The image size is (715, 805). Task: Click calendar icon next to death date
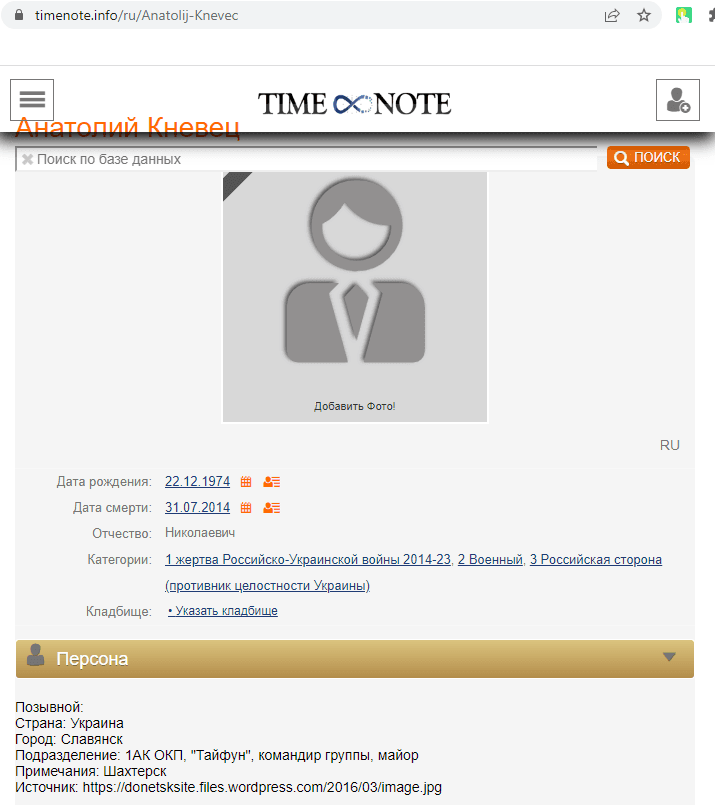pyautogui.click(x=246, y=508)
